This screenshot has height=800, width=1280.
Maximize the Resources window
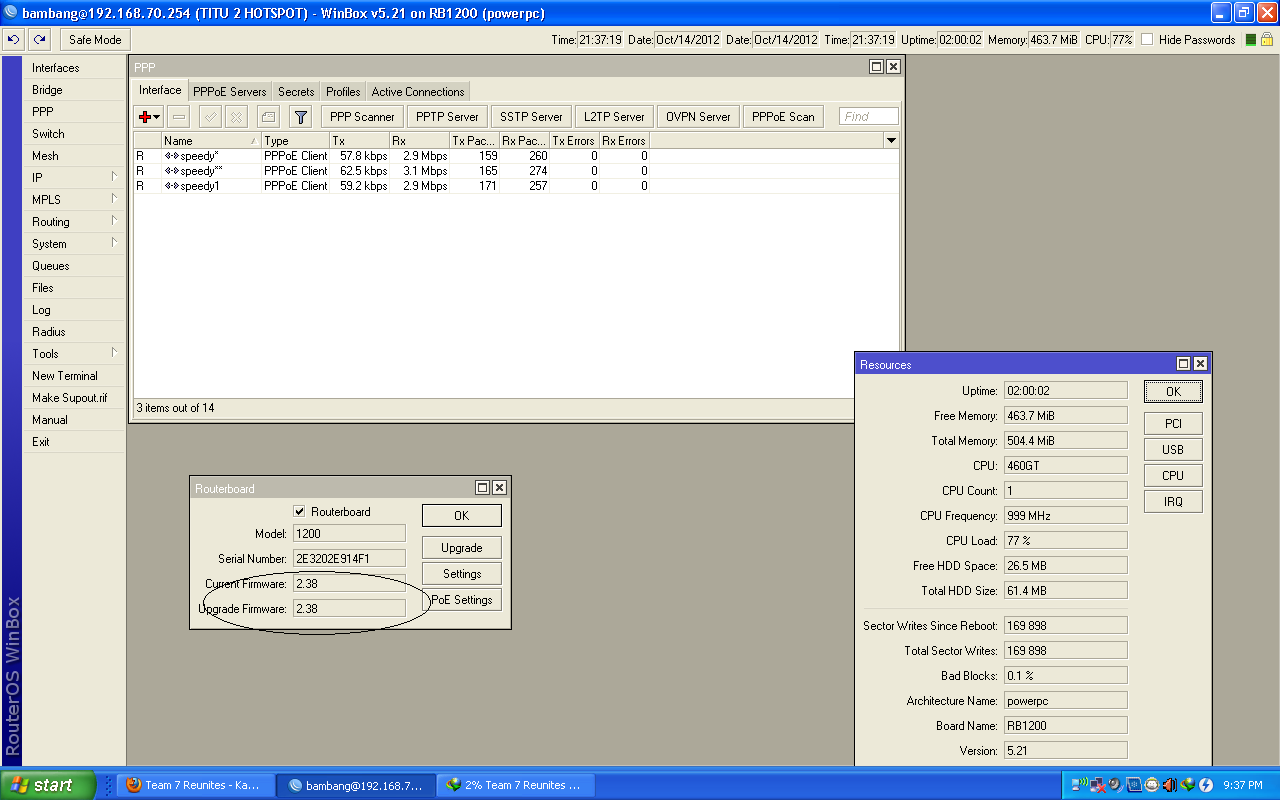[x=1184, y=364]
